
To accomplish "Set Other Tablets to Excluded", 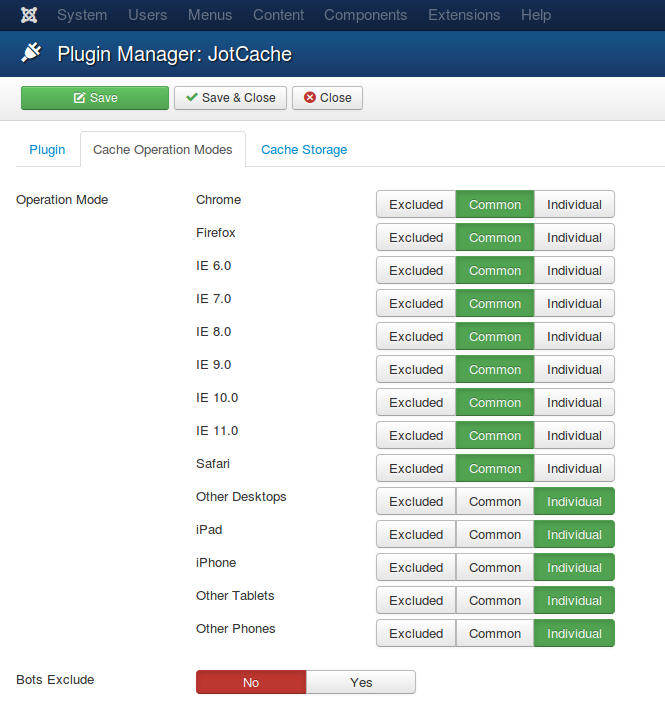I will pyautogui.click(x=416, y=600).
